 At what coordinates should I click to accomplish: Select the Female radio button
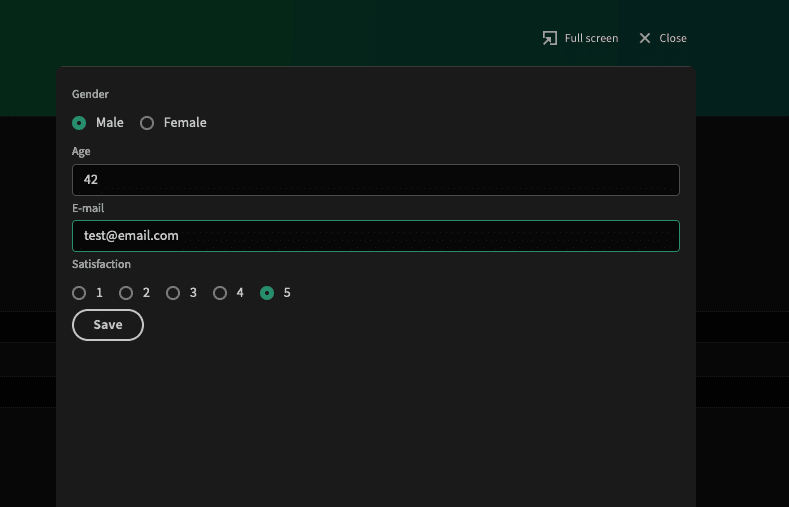point(147,123)
